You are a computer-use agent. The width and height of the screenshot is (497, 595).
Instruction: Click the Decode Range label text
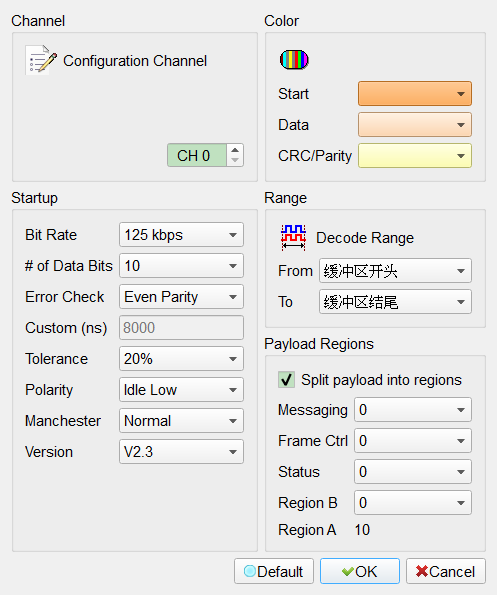365,238
